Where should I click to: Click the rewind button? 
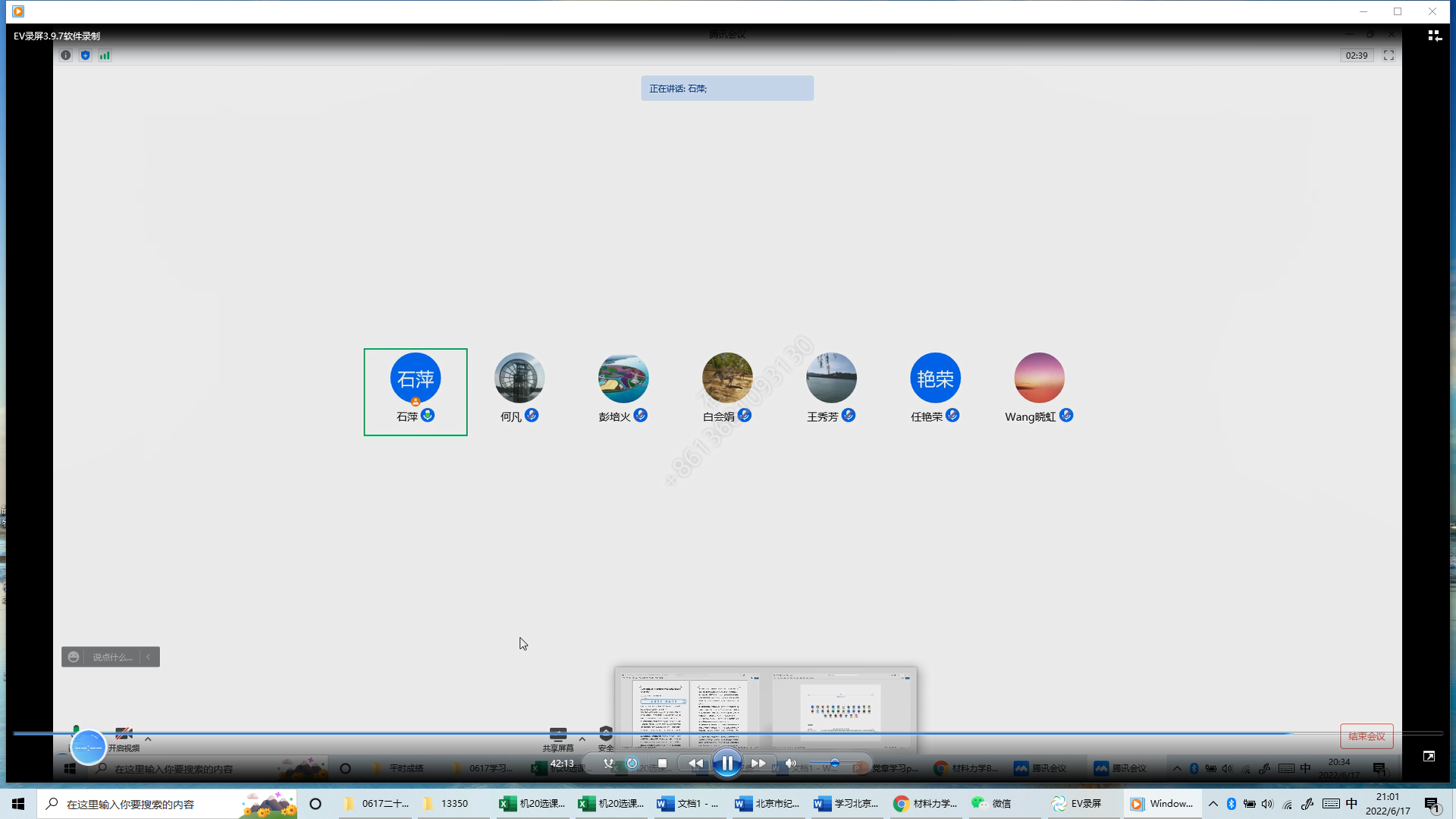tap(695, 763)
